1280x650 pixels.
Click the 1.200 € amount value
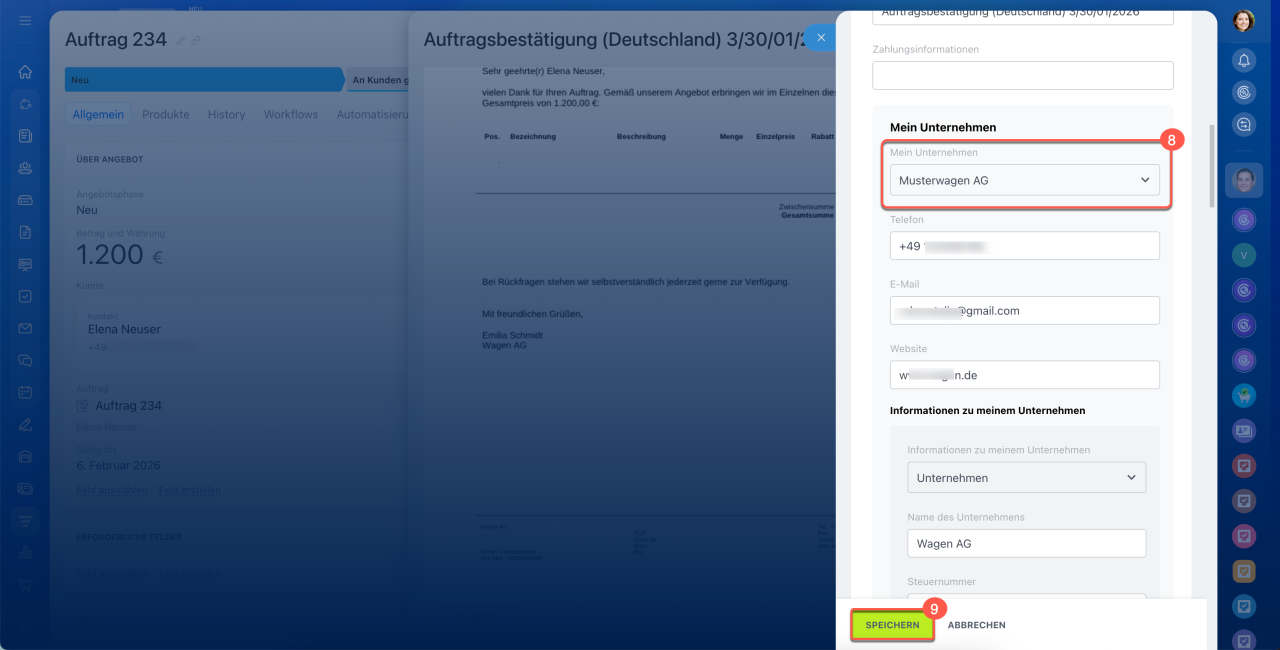[119, 254]
